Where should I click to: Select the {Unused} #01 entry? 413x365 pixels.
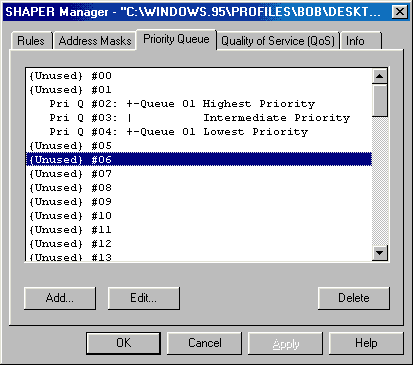click(x=199, y=90)
